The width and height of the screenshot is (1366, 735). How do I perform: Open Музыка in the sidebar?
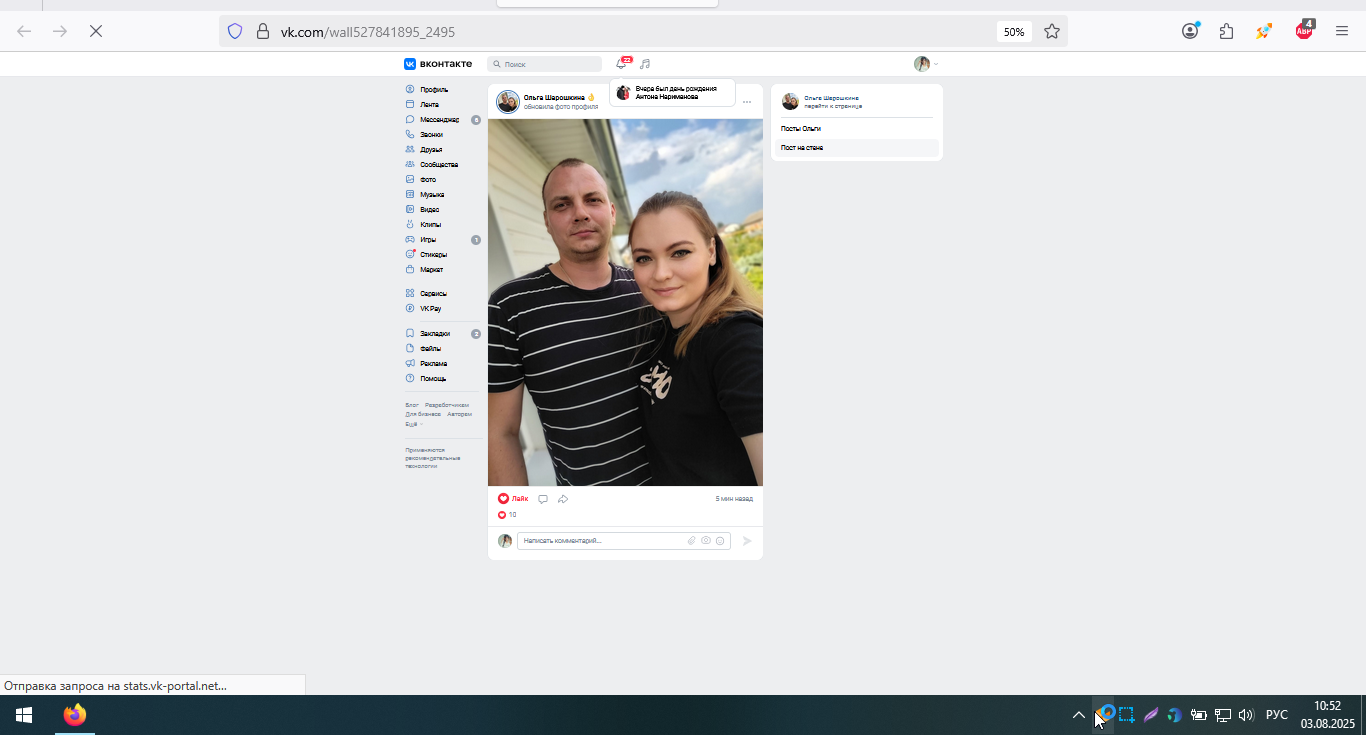tap(432, 194)
